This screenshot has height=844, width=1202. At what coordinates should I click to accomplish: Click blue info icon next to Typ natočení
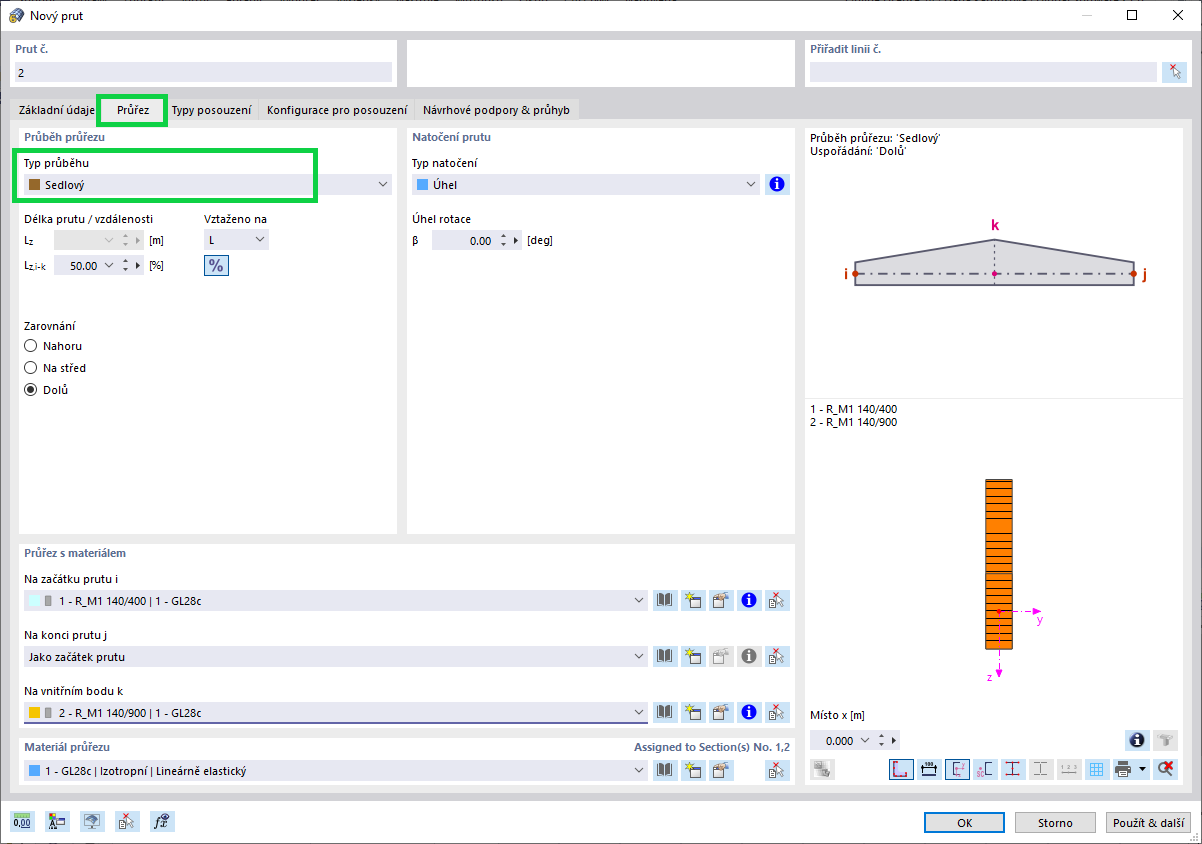(777, 185)
